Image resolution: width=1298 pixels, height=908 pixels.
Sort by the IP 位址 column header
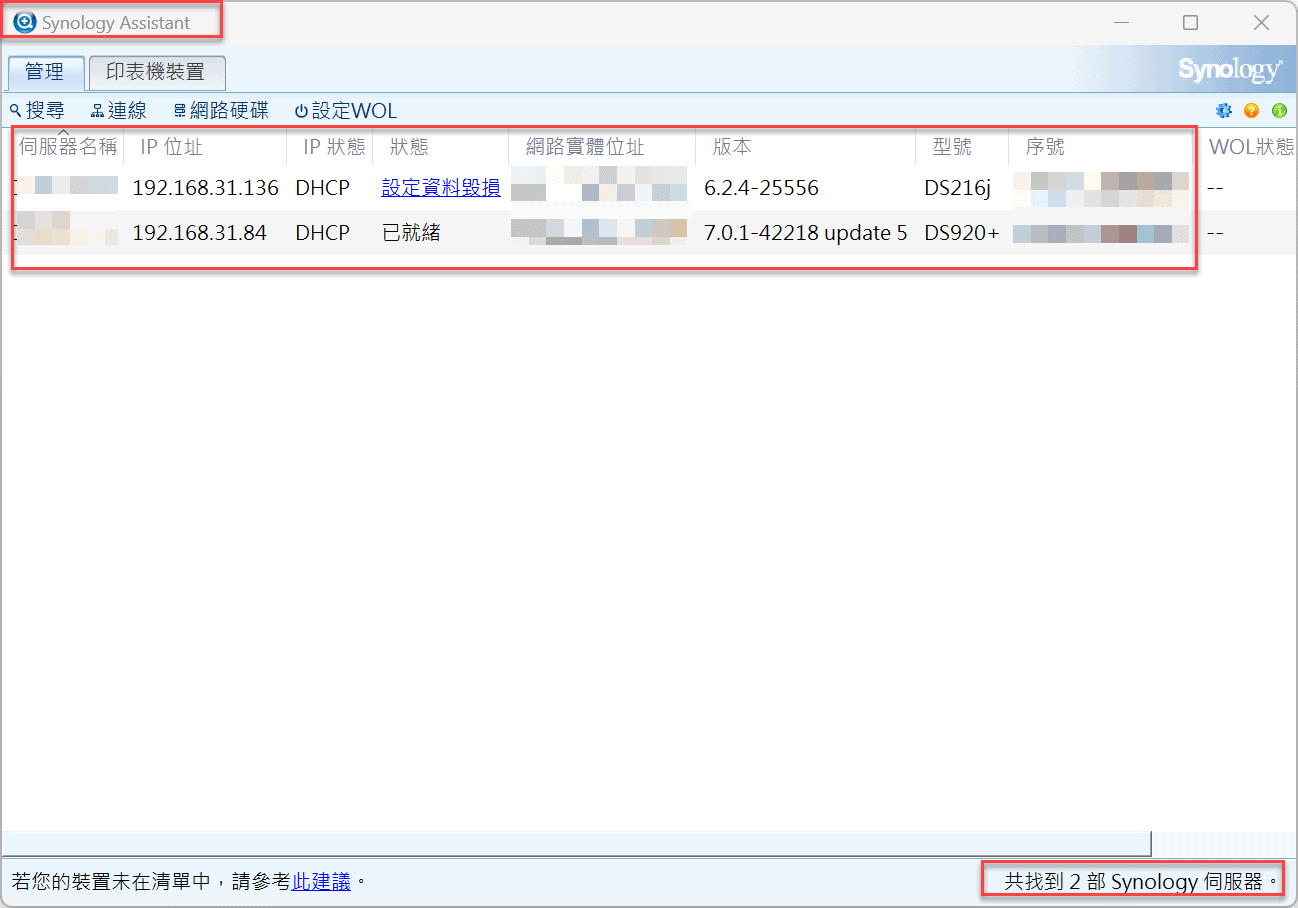[x=205, y=147]
